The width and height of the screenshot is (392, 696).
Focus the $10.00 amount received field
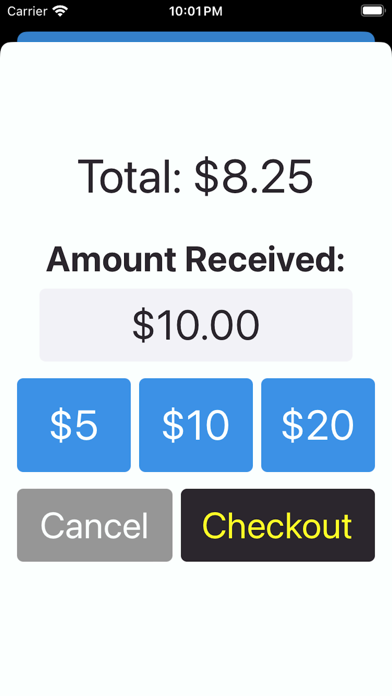[x=196, y=325]
